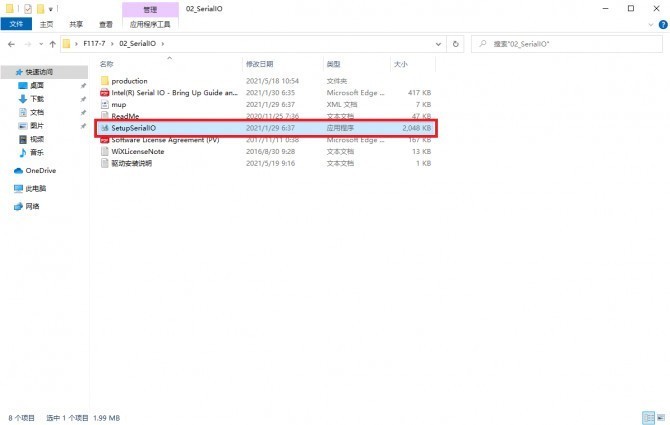Open 快速访问 in the navigation pane
This screenshot has height=425, width=670.
pyautogui.click(x=39, y=72)
